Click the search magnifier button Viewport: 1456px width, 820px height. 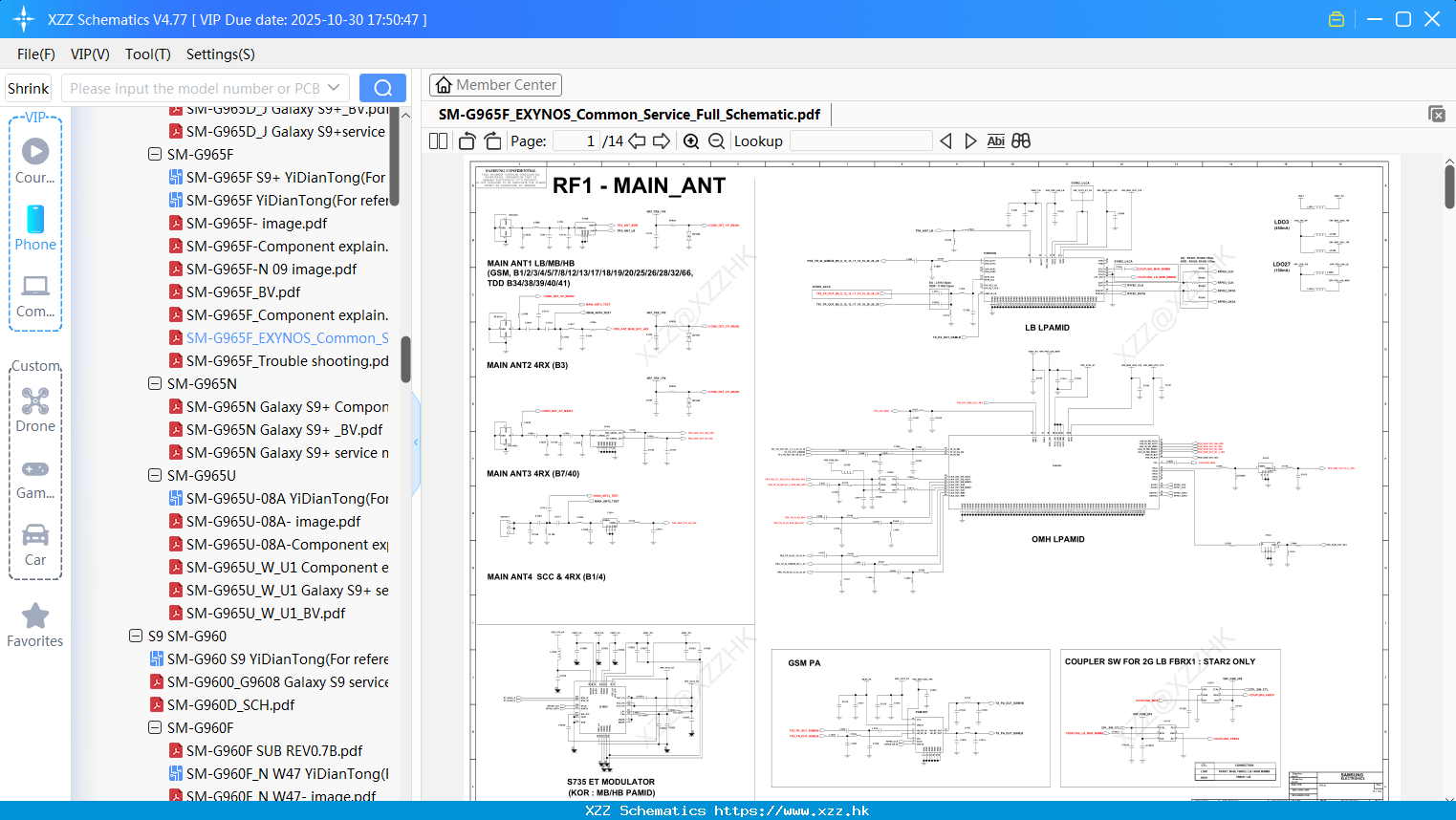pos(382,88)
